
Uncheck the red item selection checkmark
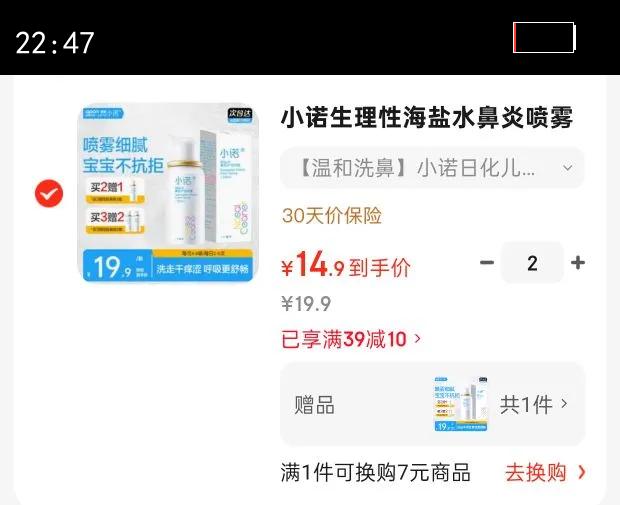click(x=49, y=193)
